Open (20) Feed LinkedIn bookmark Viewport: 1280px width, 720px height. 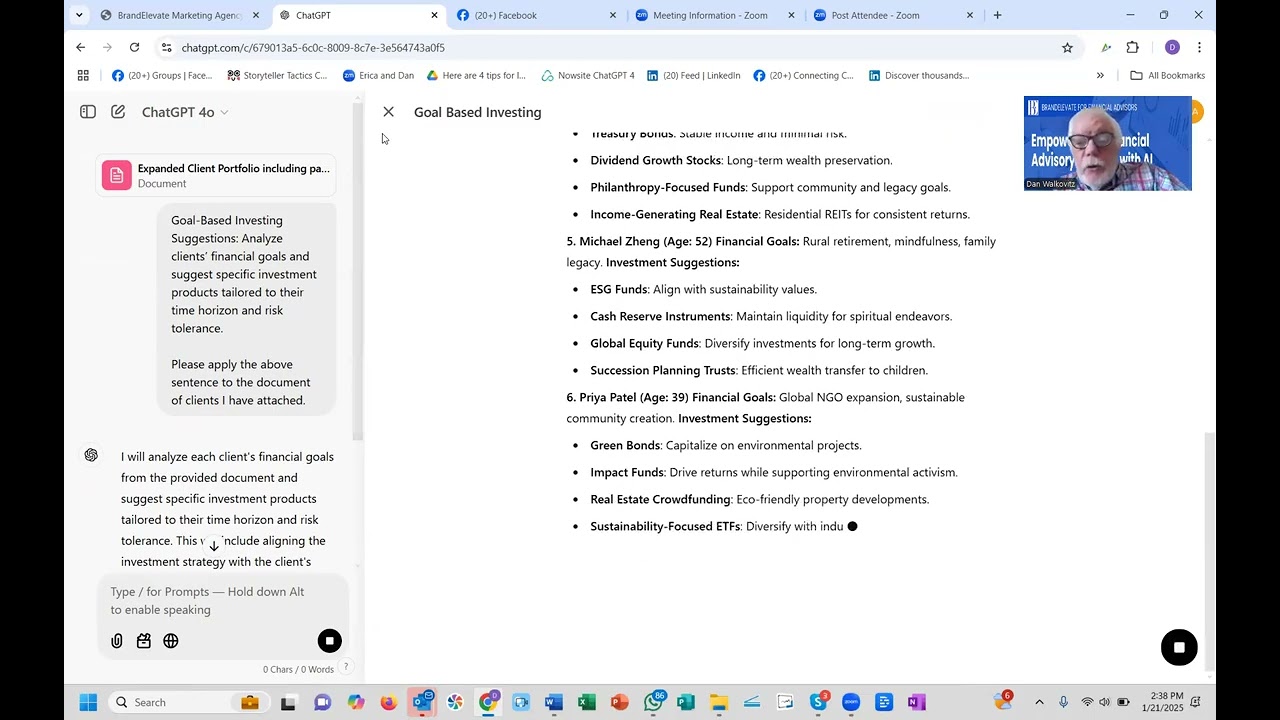693,75
